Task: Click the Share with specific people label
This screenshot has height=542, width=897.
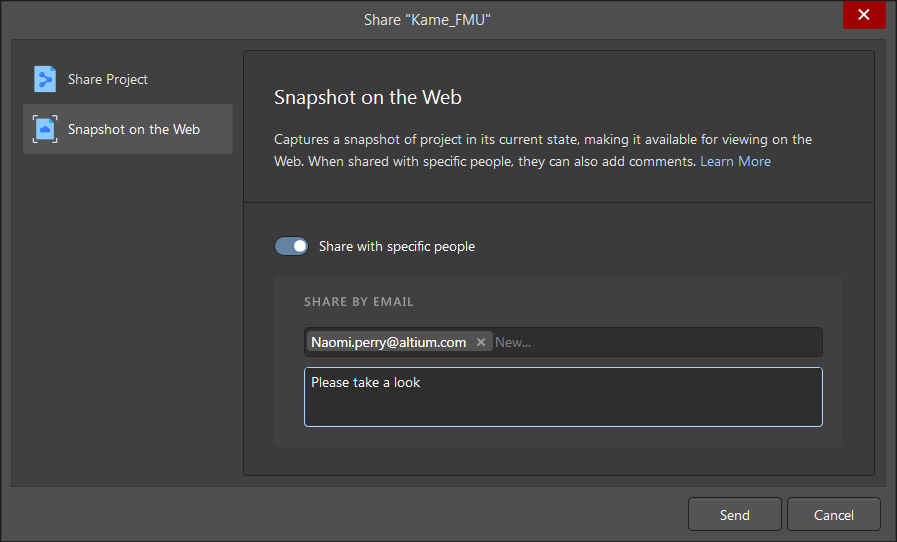Action: coord(397,246)
